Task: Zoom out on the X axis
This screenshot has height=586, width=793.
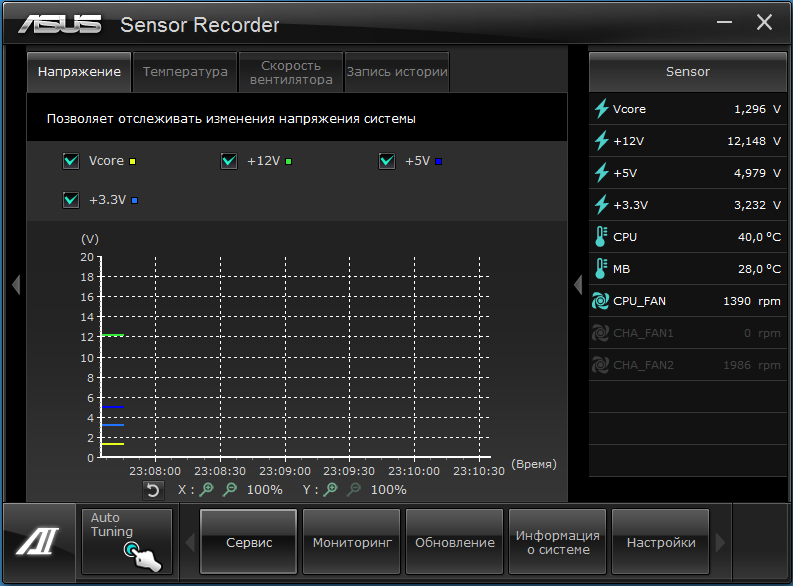Action: tap(230, 490)
